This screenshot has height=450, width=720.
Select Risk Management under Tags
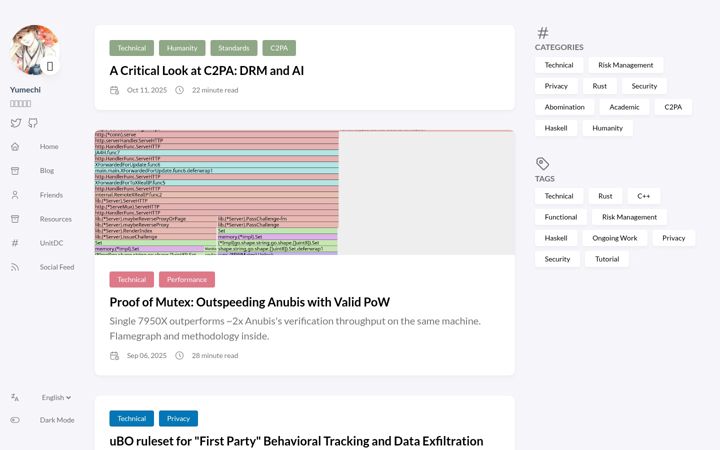pos(630,217)
